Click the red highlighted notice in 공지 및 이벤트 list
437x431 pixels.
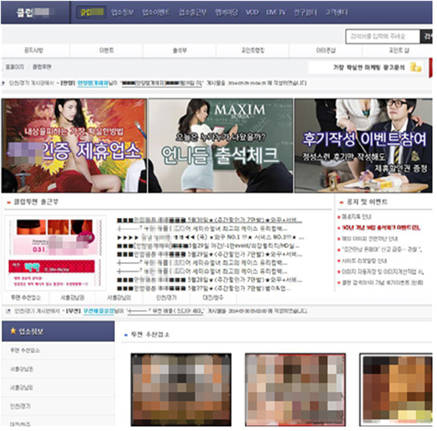pyautogui.click(x=381, y=228)
